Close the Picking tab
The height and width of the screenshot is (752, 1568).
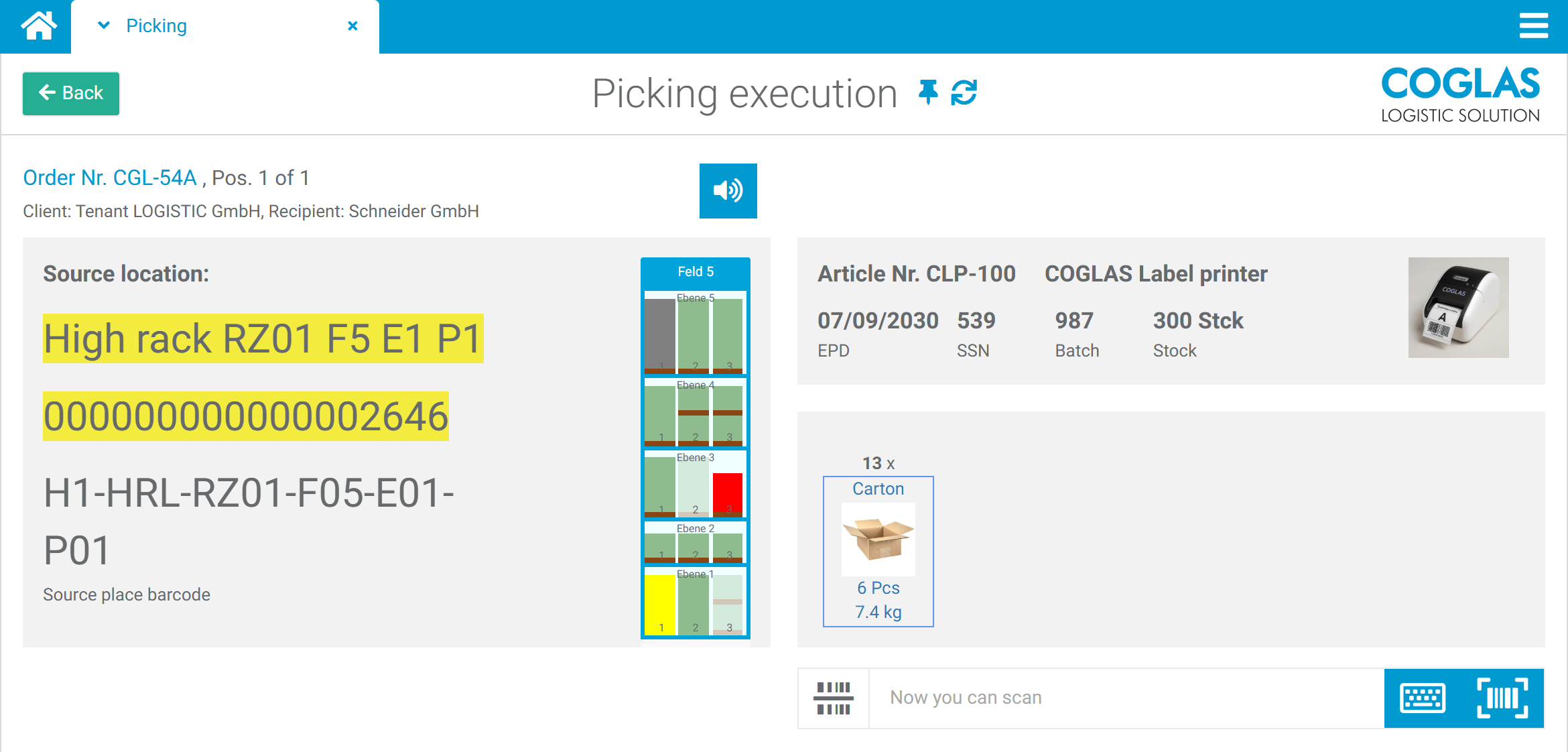(353, 26)
